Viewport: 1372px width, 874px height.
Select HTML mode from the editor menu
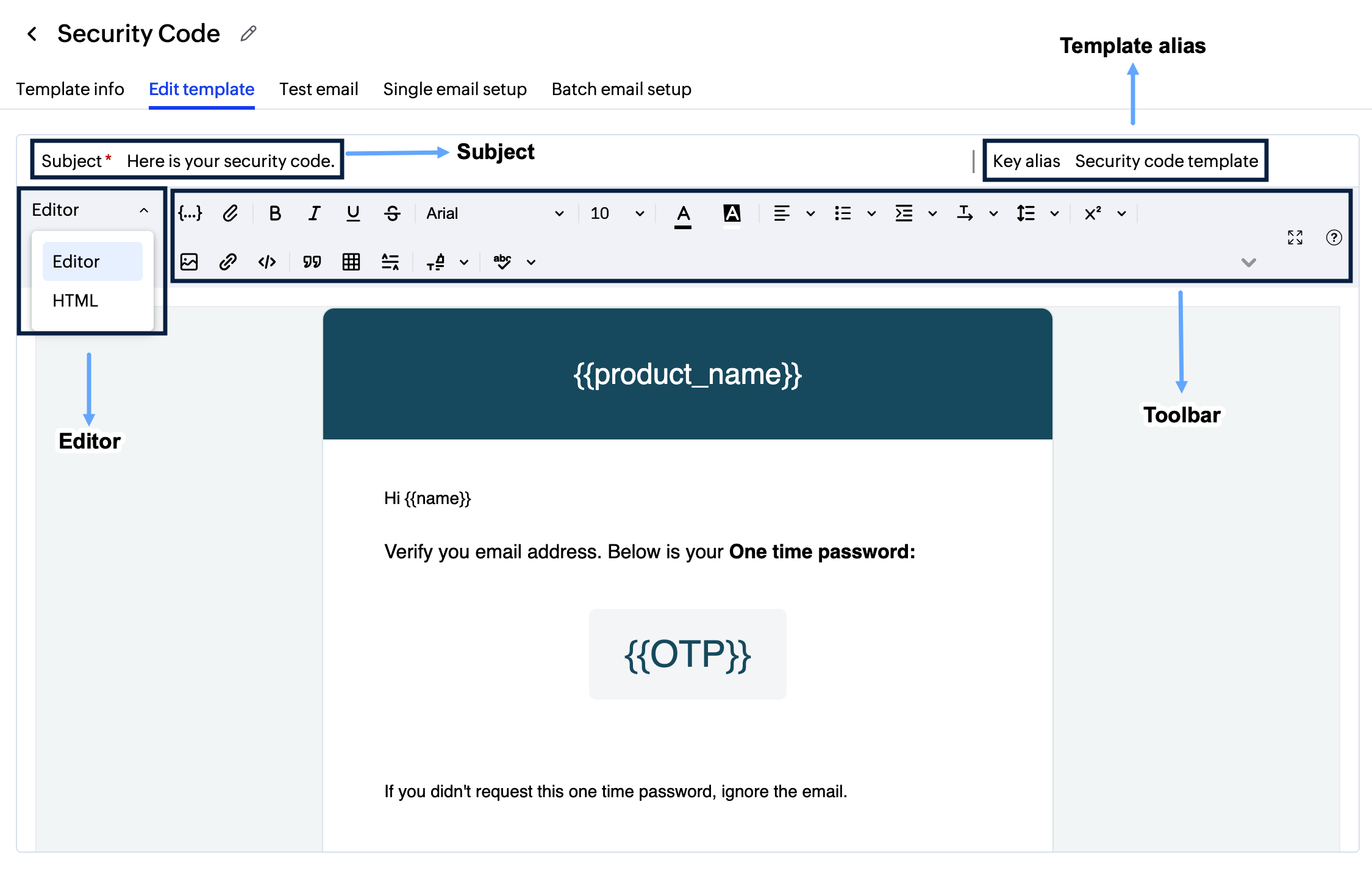[74, 300]
